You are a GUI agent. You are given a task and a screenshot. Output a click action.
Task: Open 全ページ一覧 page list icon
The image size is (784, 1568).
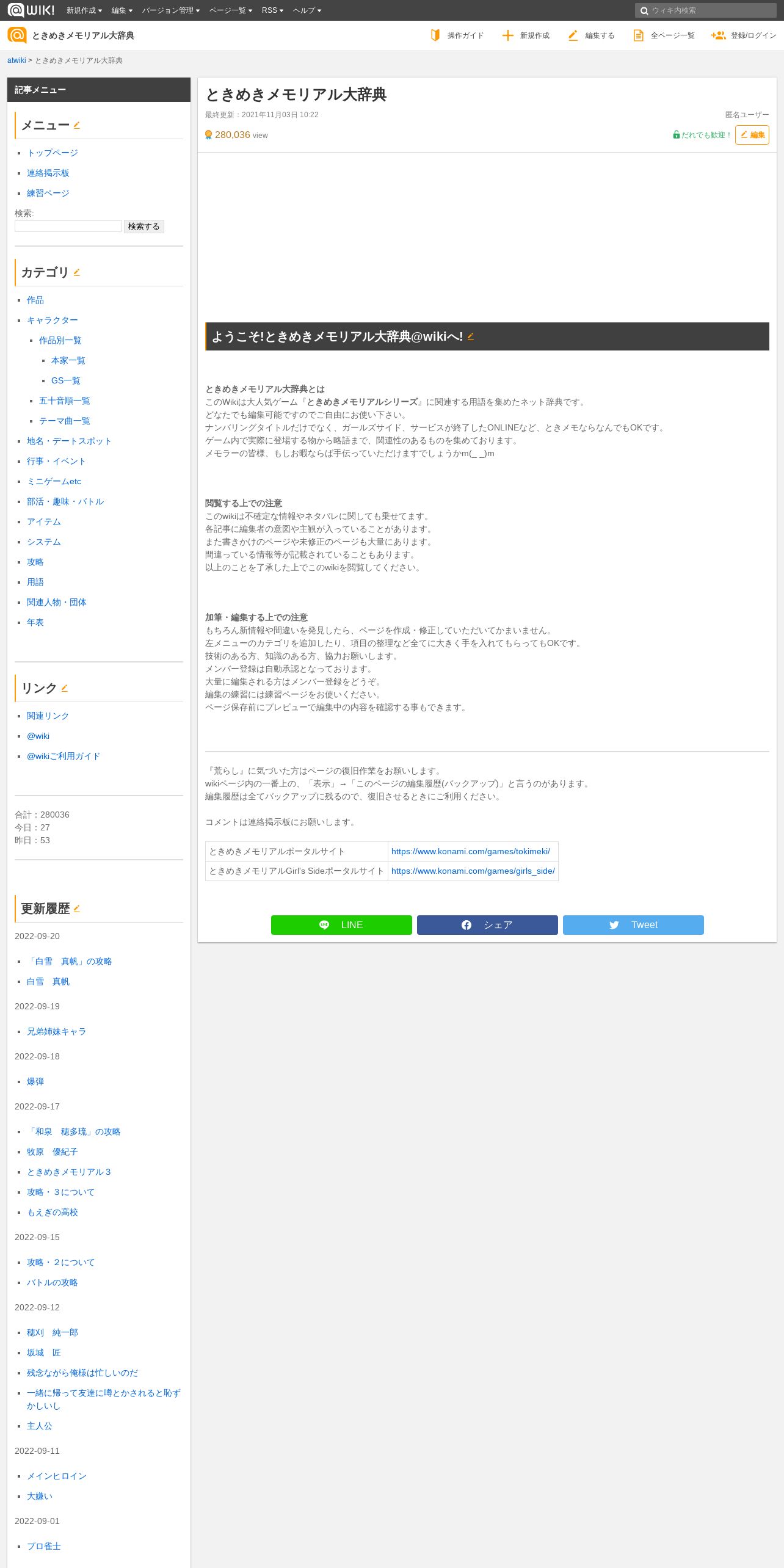(x=638, y=35)
